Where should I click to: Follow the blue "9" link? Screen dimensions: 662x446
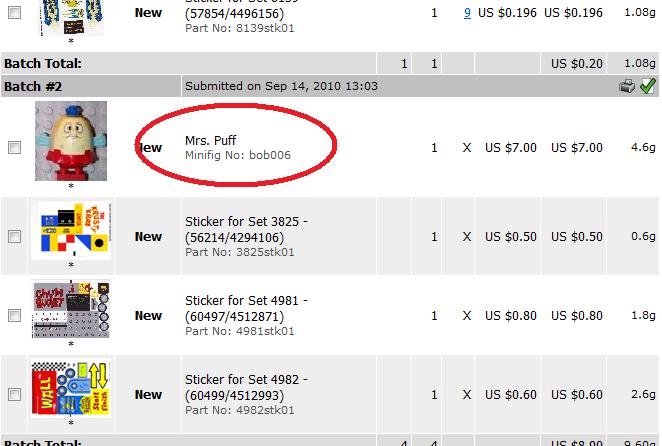pos(468,13)
